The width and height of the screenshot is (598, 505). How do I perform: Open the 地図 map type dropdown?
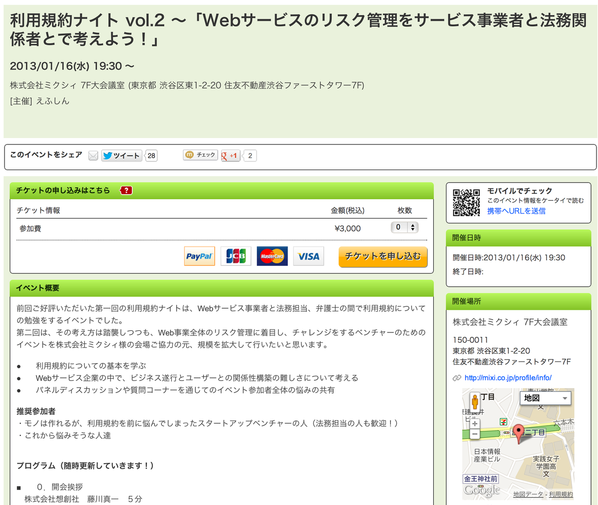click(x=545, y=398)
